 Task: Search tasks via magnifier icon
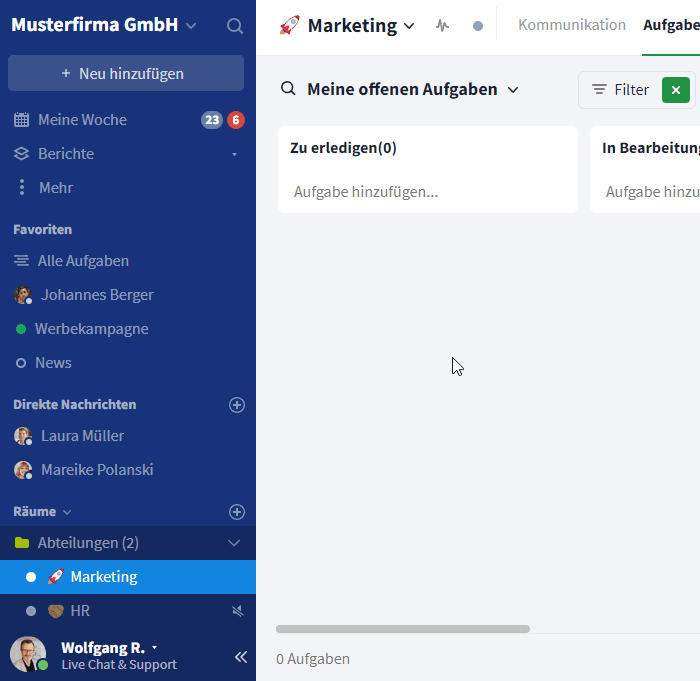288,88
